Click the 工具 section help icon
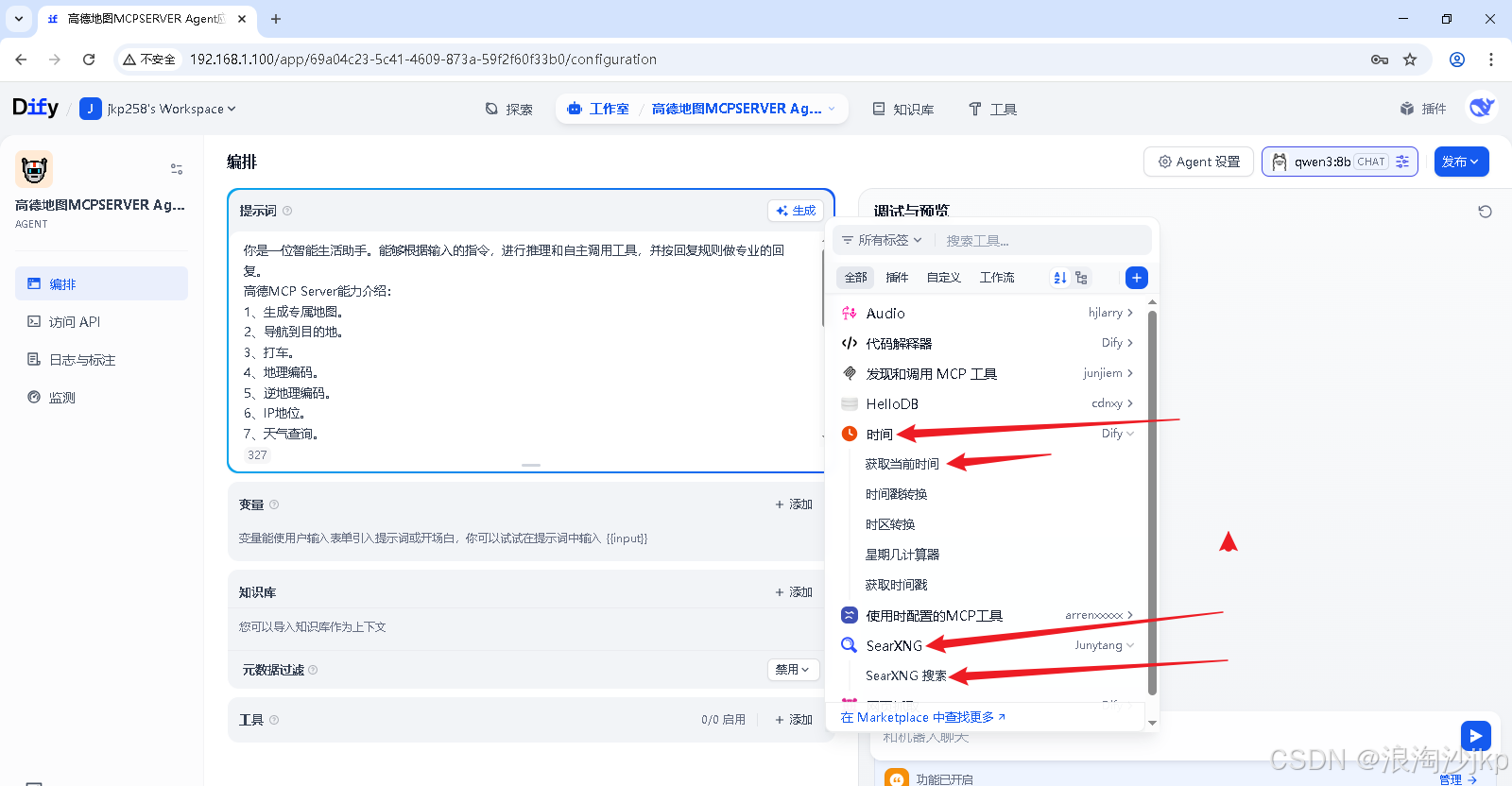 [274, 720]
